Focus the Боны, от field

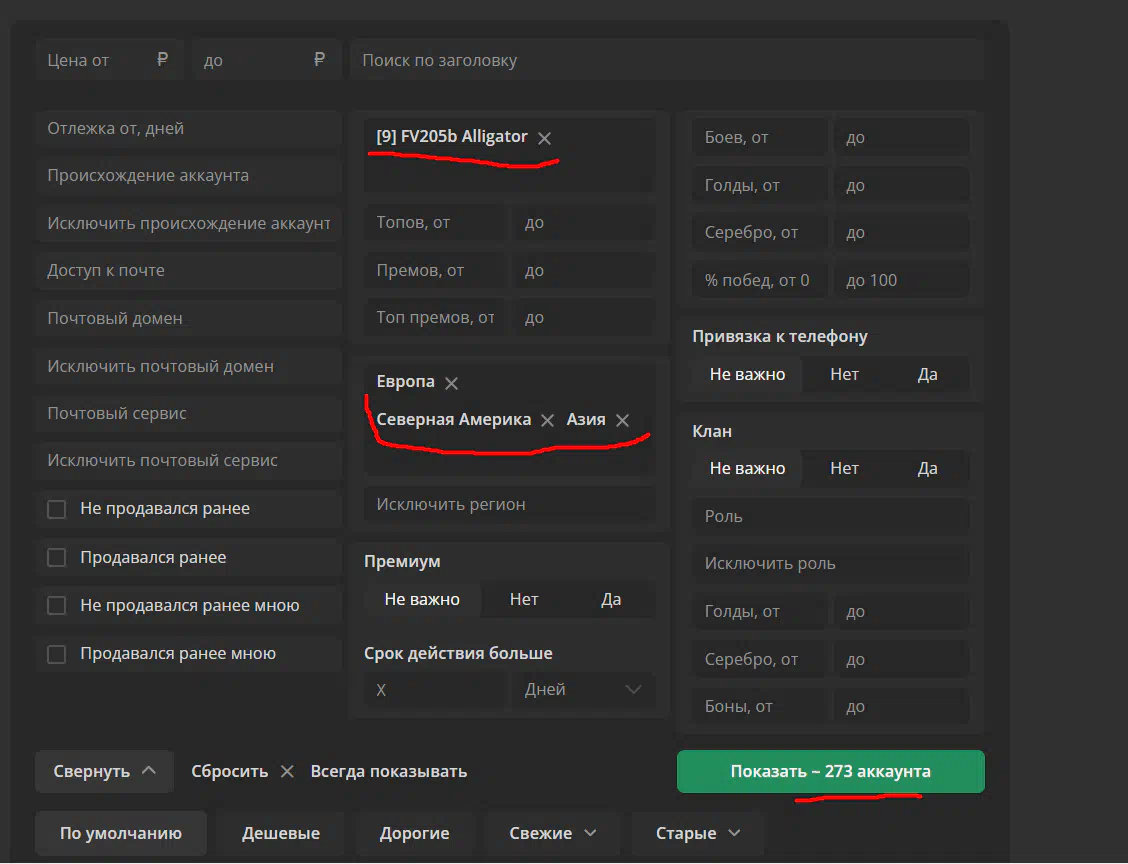[760, 706]
